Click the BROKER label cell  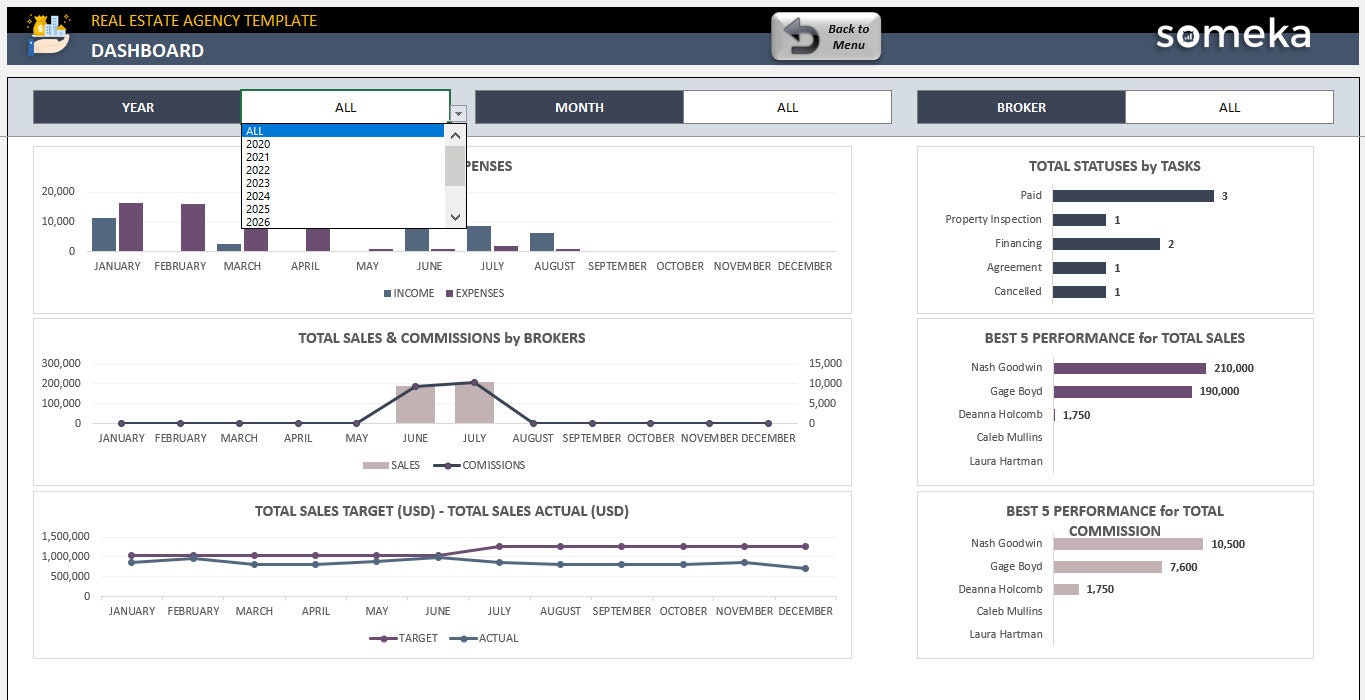[x=1021, y=107]
